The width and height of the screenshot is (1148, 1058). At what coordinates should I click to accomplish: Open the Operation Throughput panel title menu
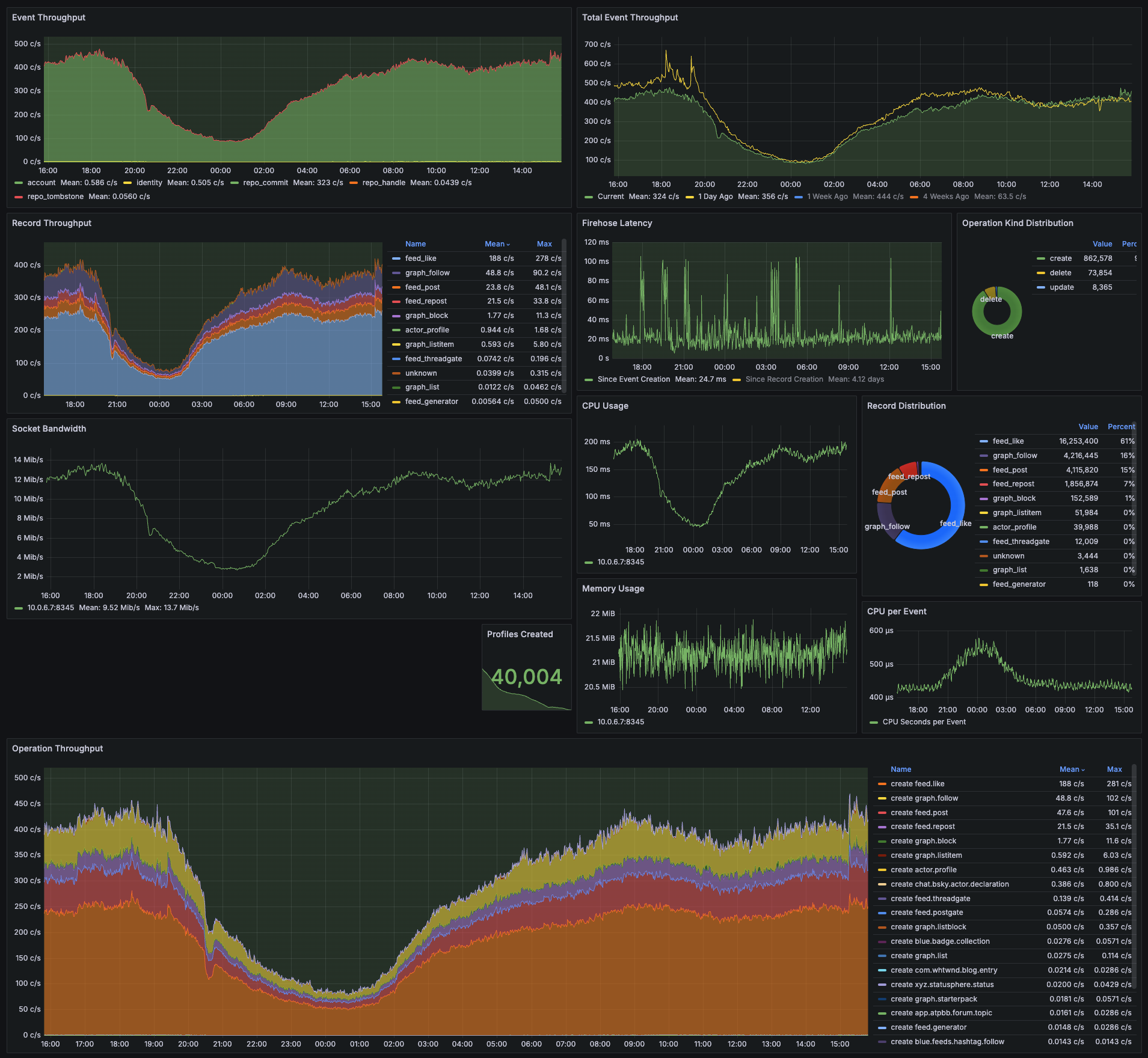pos(57,748)
